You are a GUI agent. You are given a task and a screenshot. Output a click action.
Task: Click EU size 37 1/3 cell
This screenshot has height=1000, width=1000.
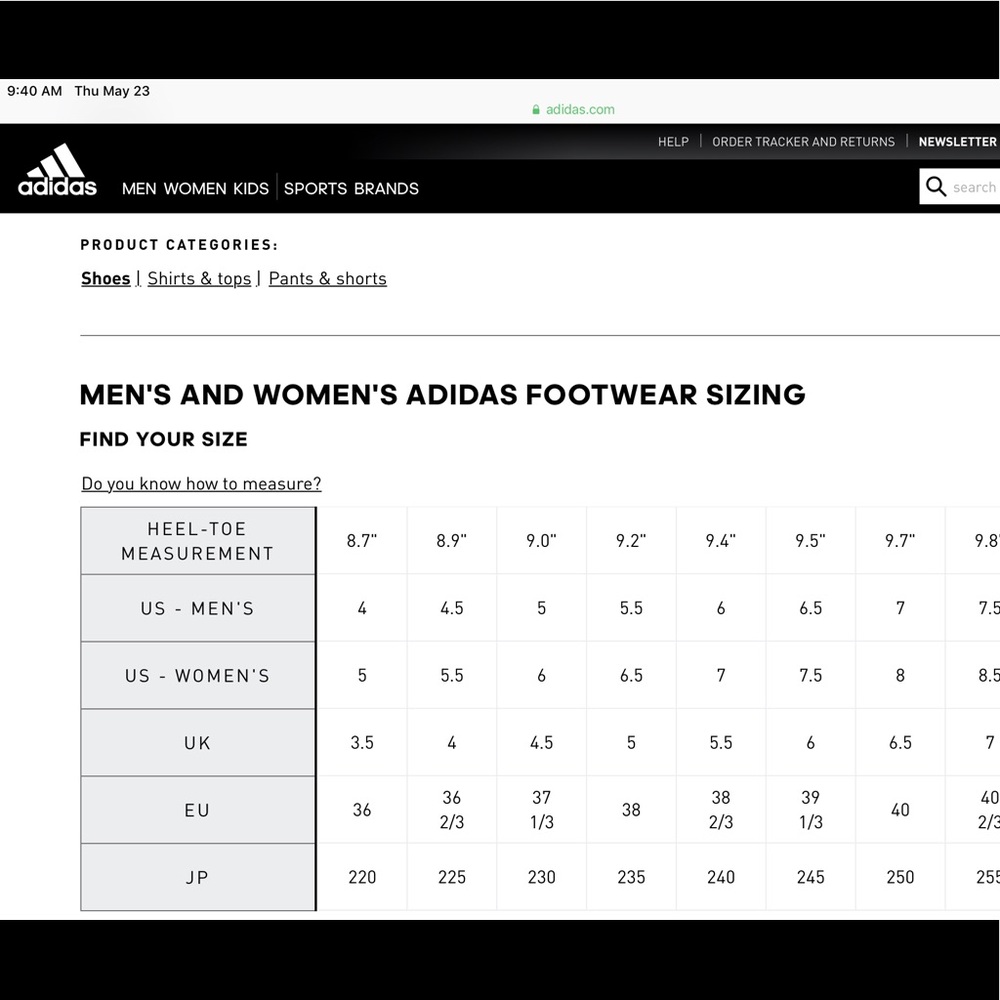pyautogui.click(x=541, y=810)
